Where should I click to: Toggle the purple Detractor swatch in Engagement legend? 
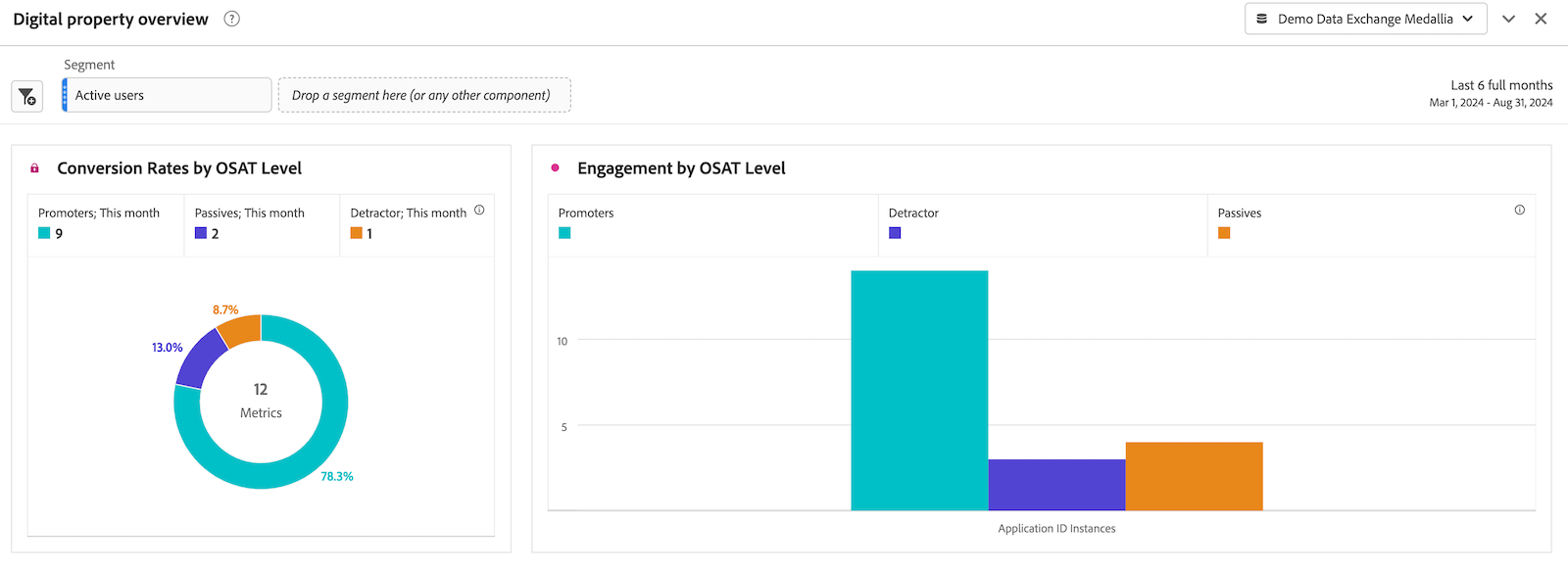pos(895,233)
